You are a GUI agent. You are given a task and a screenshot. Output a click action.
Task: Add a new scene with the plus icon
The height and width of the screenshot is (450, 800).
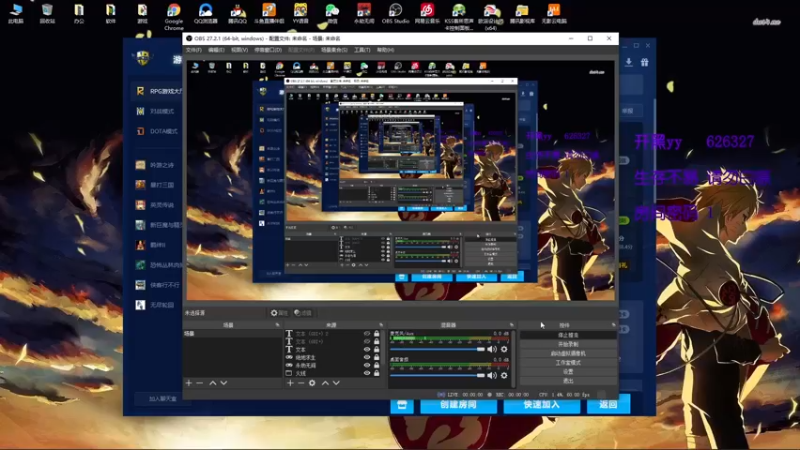click(x=189, y=383)
